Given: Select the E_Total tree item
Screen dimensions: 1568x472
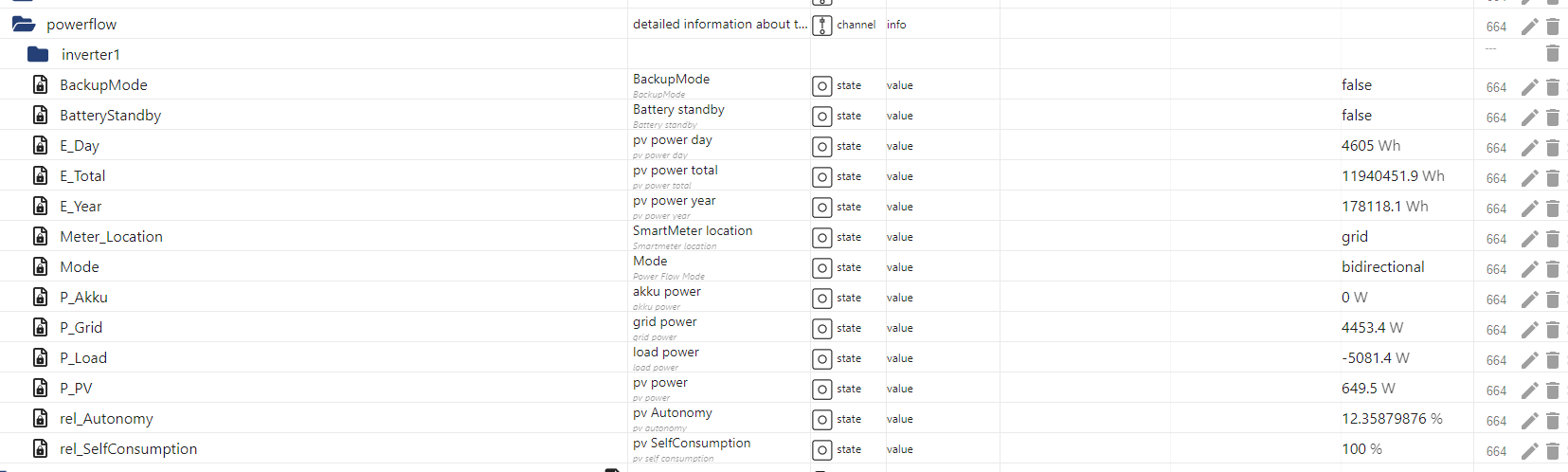Looking at the screenshot, I should pos(82,175).
